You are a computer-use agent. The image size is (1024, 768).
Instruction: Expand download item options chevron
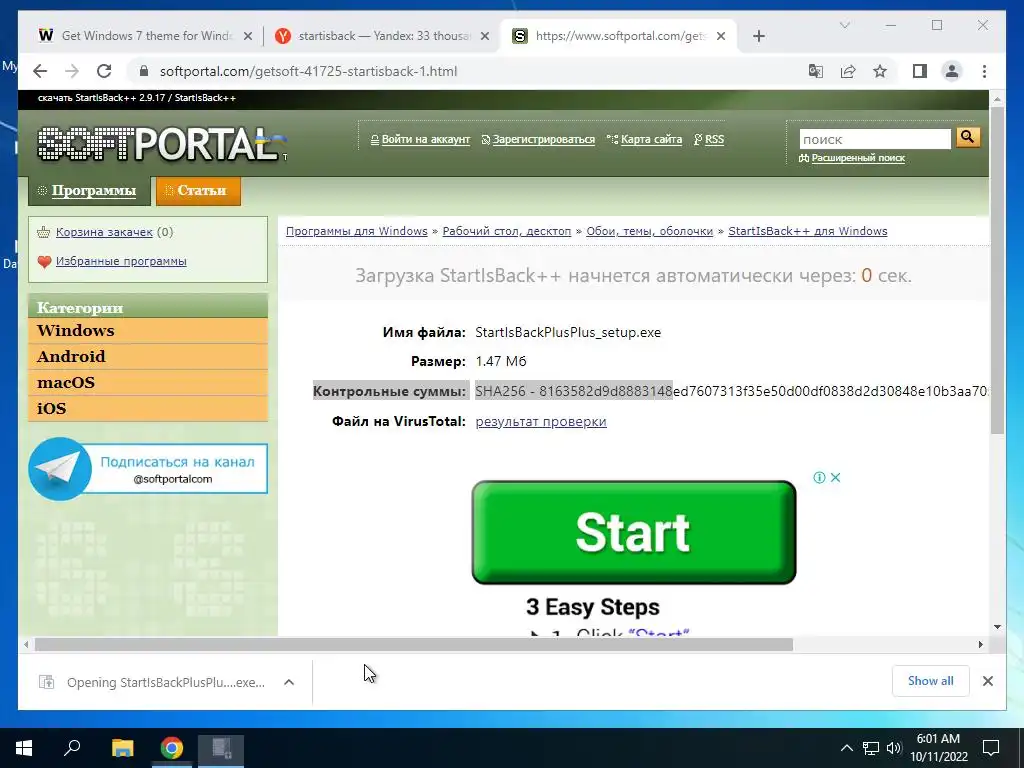pos(289,682)
